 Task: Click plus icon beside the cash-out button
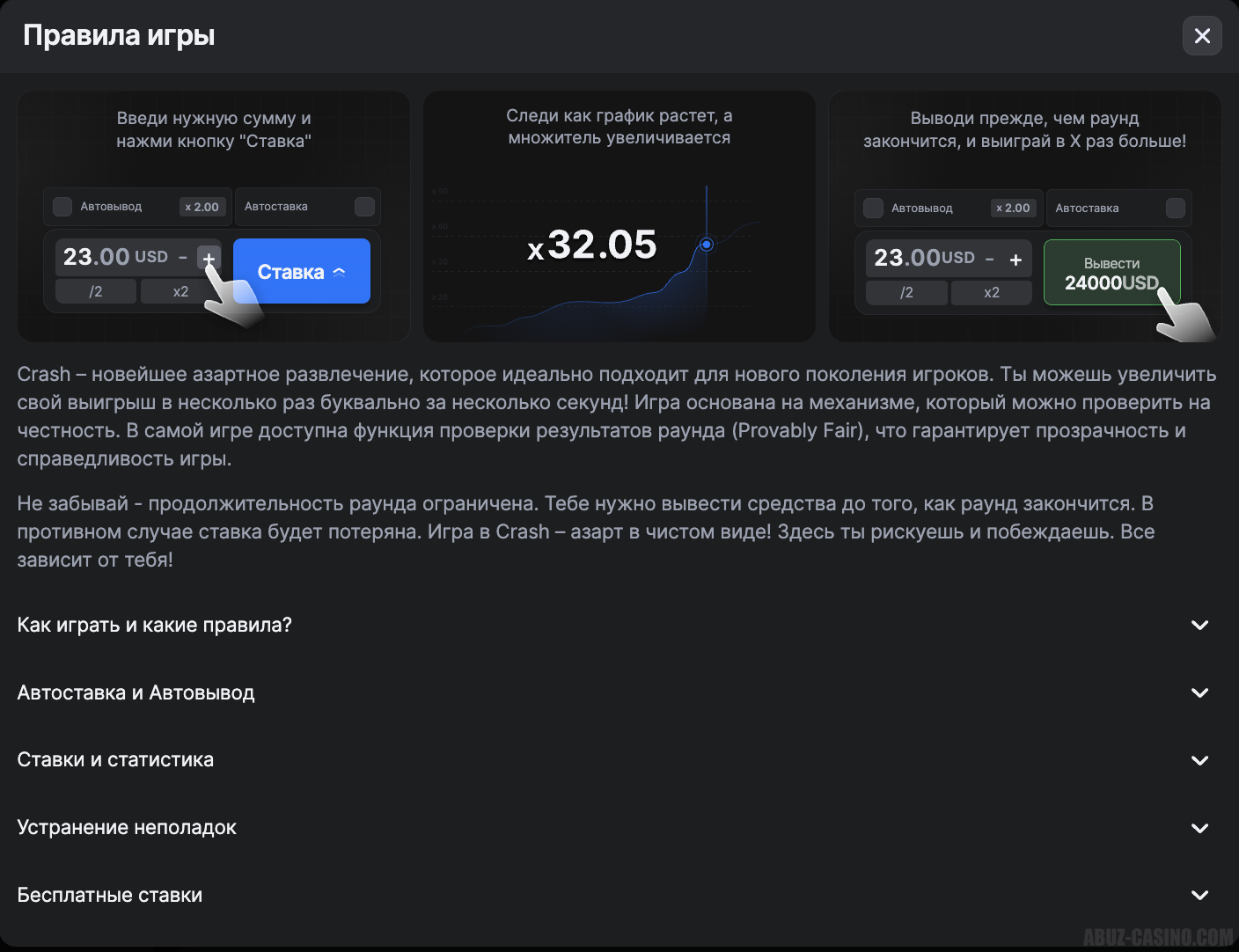1015,260
